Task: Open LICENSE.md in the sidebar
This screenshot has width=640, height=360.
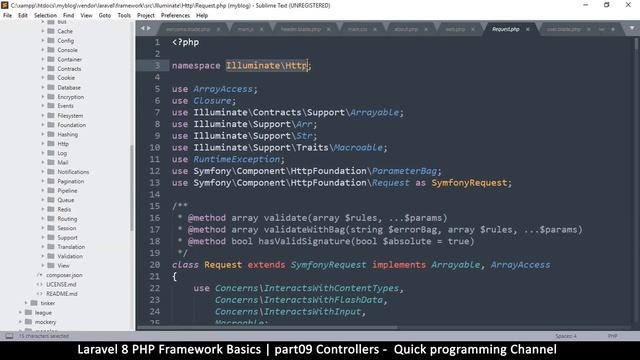Action: click(x=61, y=284)
